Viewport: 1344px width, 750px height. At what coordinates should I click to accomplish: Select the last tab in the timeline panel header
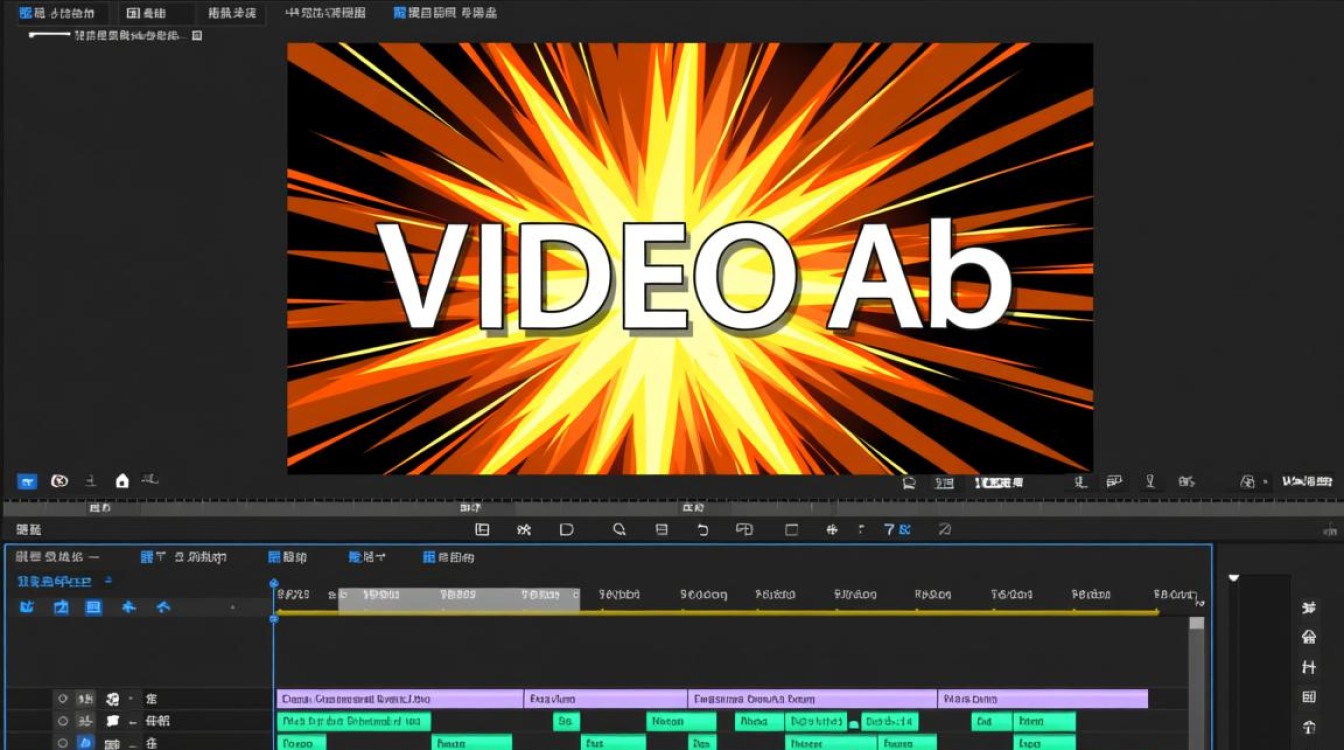pos(448,557)
